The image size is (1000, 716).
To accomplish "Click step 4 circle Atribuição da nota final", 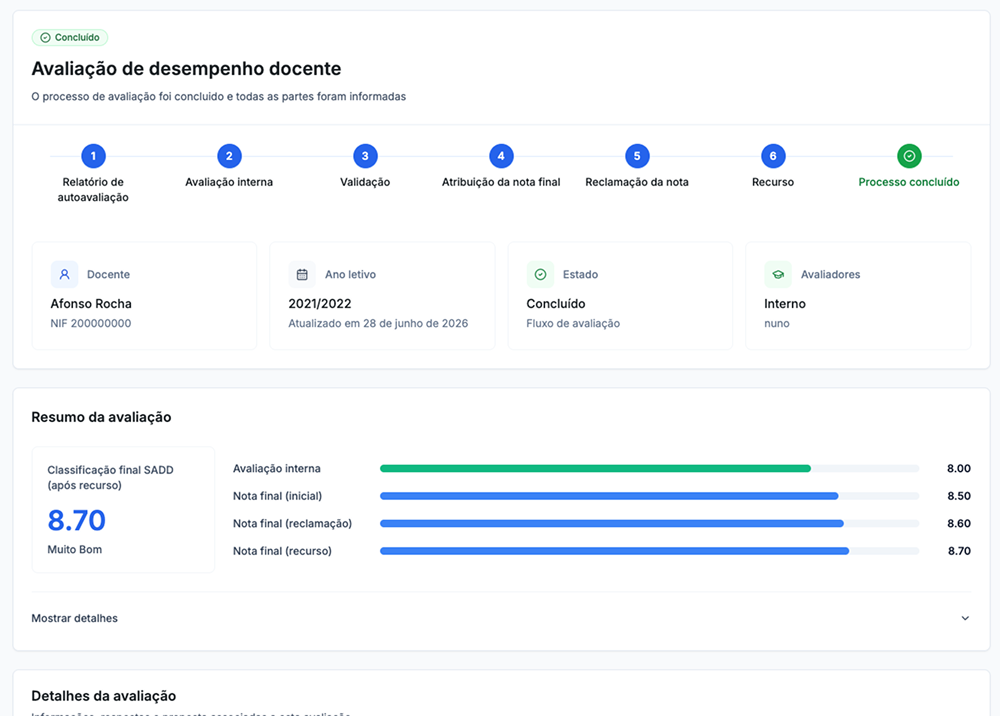I will click(x=501, y=156).
